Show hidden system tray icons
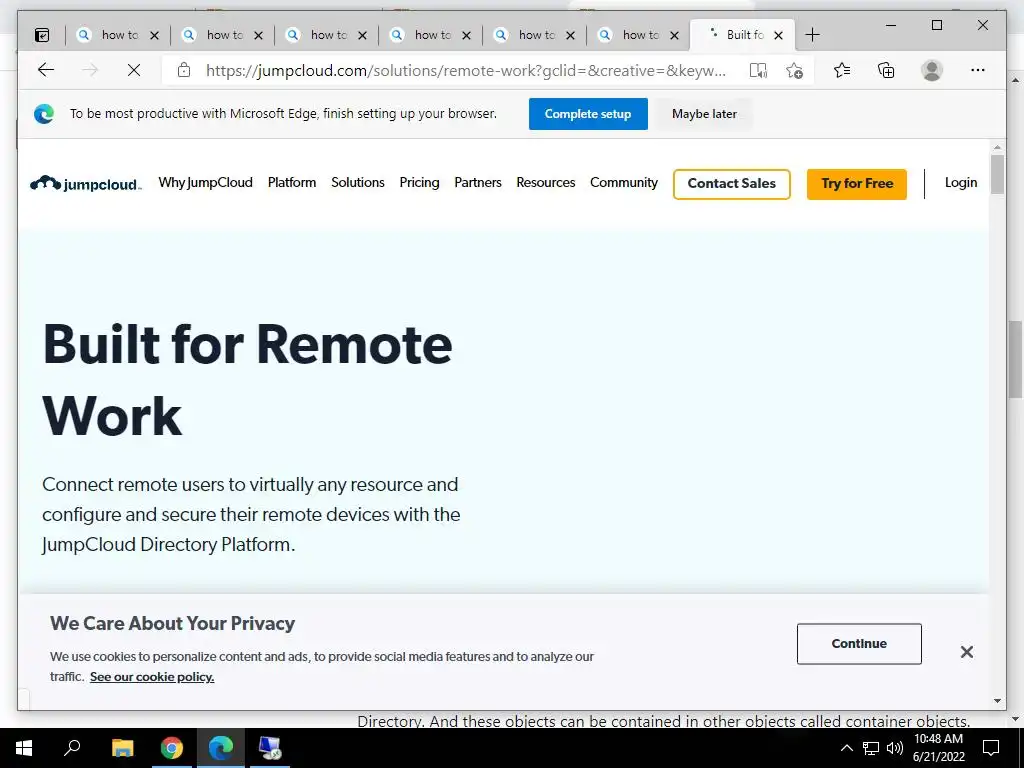 846,748
